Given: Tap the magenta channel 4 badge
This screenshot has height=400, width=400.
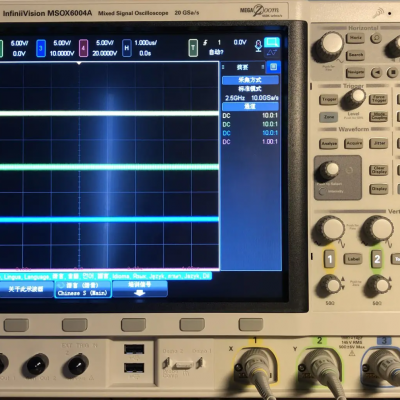Looking at the screenshot, I should (x=83, y=48).
